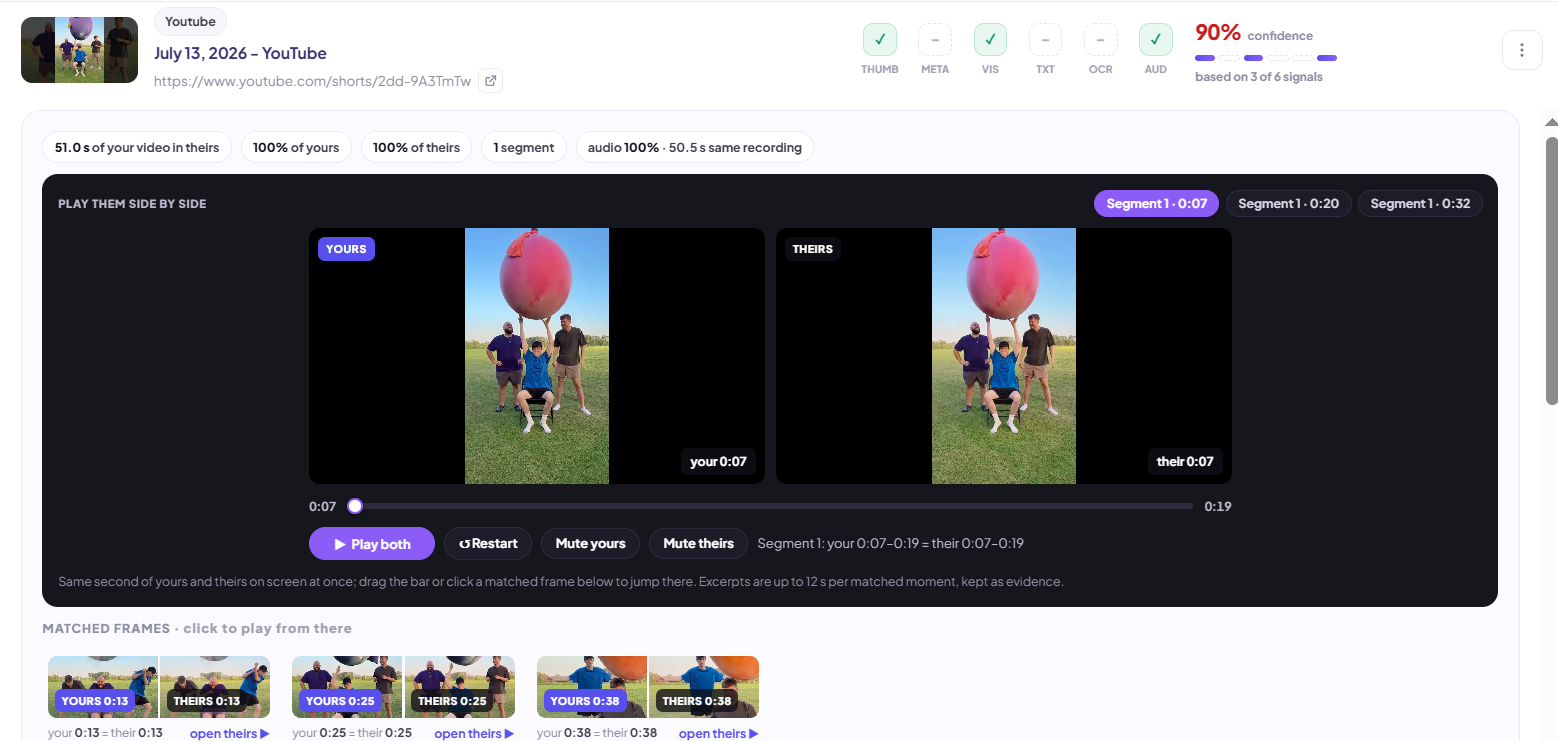Click the 100% of theirs chip

click(416, 148)
